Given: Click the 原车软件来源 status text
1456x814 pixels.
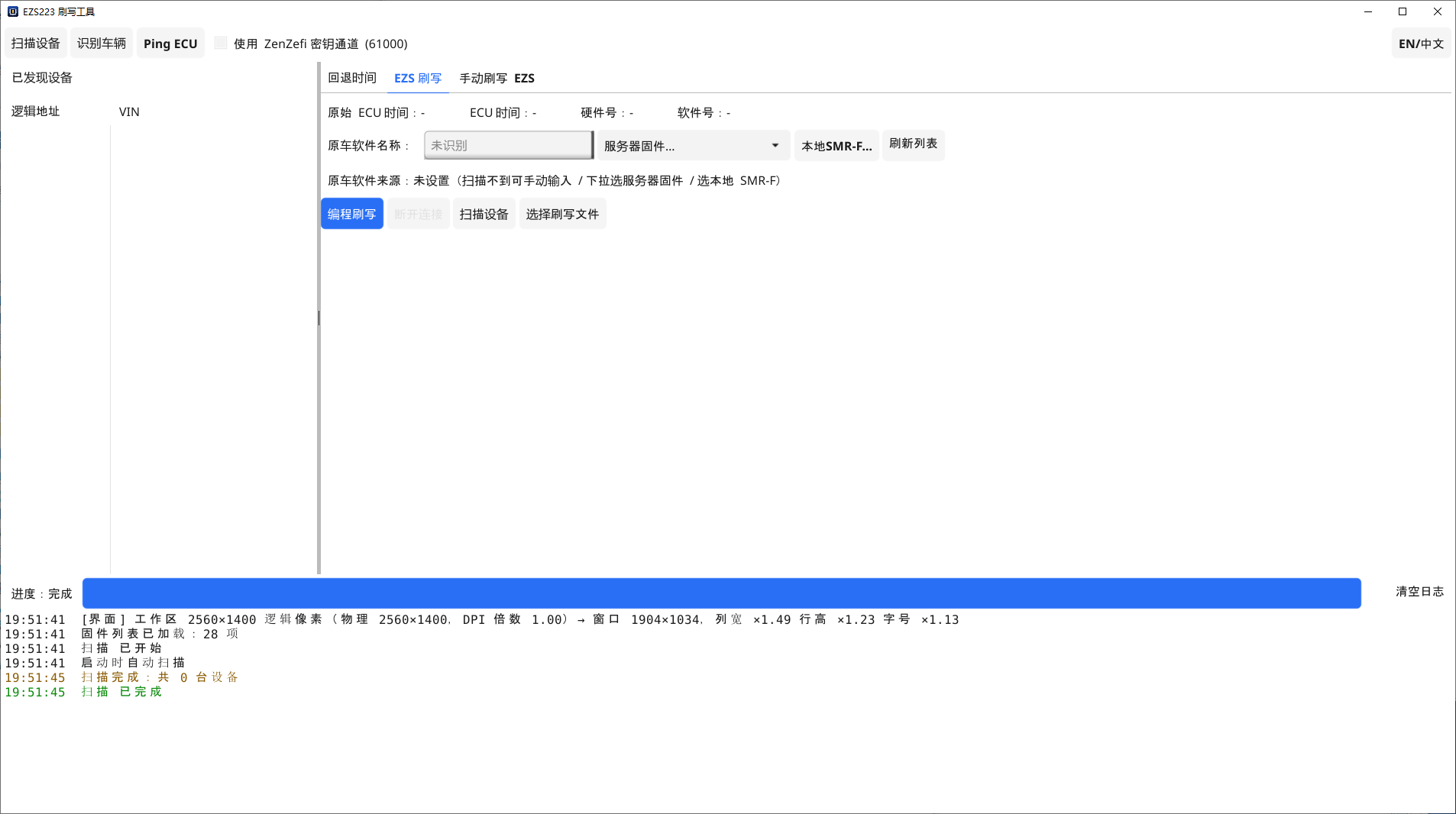Looking at the screenshot, I should click(x=554, y=181).
